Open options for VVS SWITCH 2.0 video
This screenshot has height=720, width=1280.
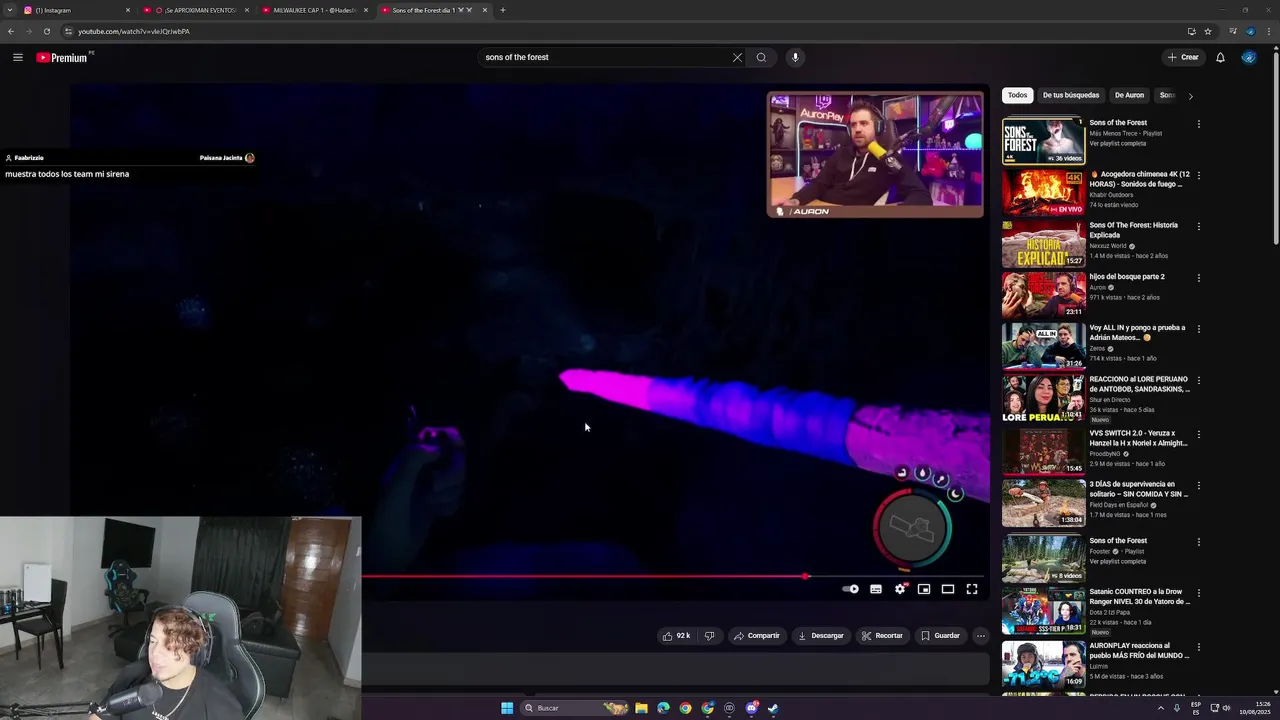[x=1198, y=435]
